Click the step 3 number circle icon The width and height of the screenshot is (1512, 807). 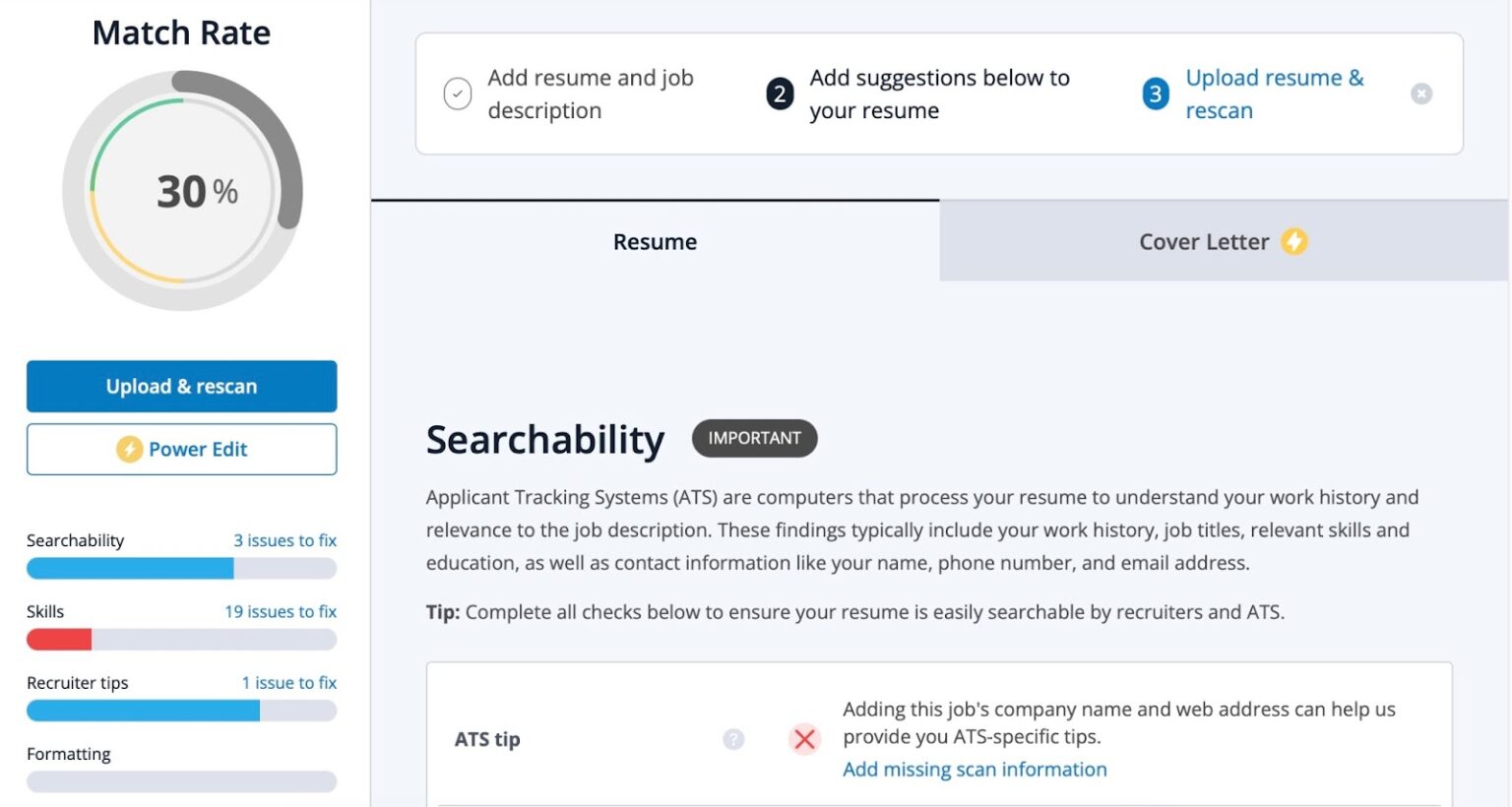tap(1156, 94)
